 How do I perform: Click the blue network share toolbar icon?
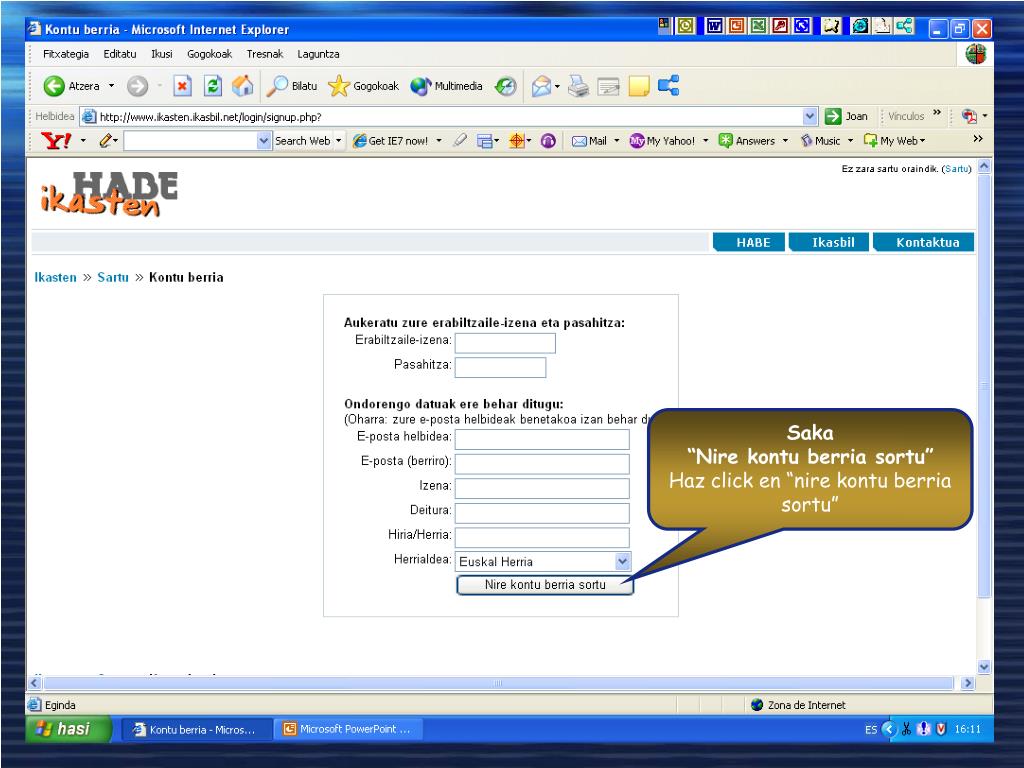pyautogui.click(x=669, y=86)
